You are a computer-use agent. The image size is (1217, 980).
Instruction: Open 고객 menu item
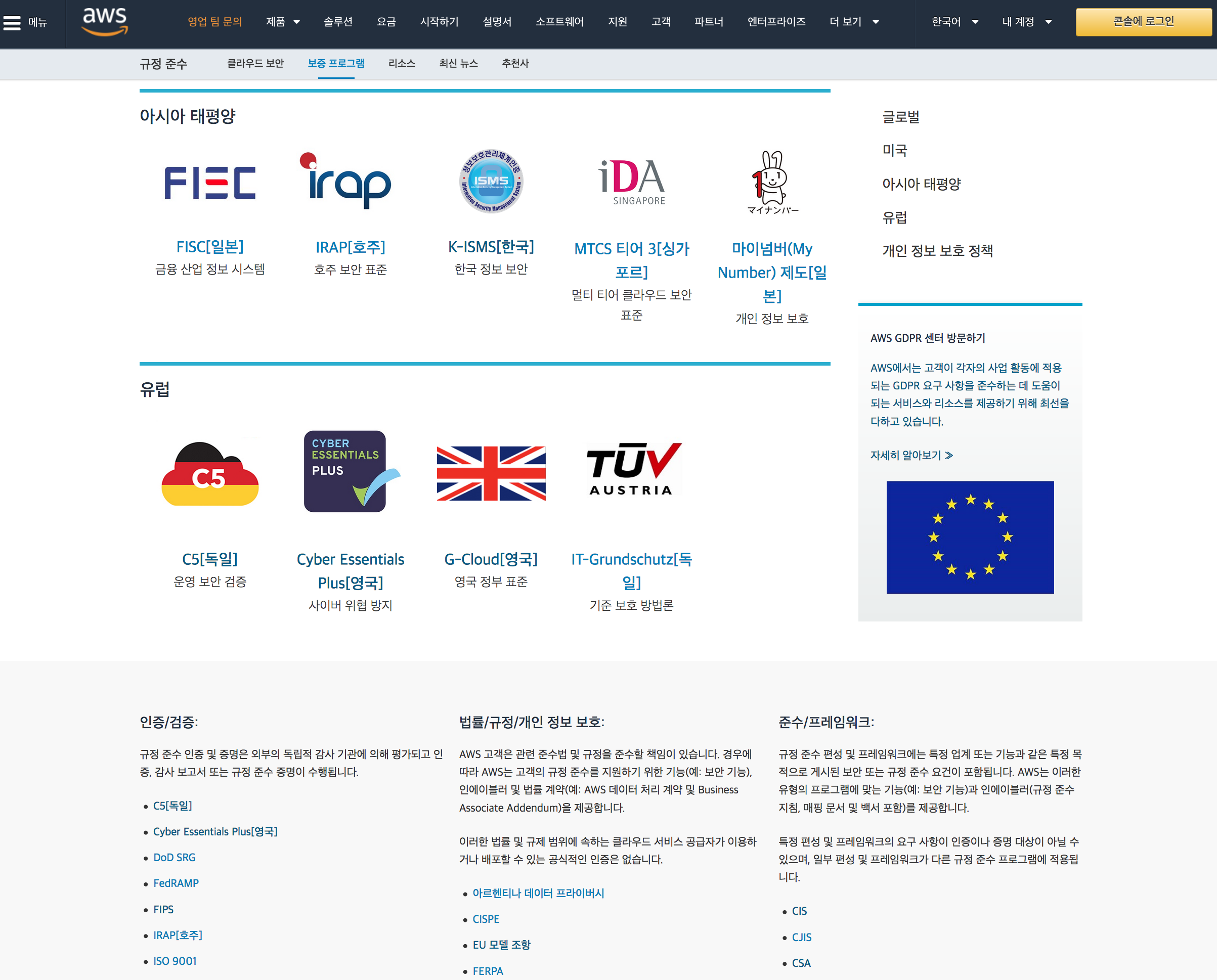click(661, 22)
